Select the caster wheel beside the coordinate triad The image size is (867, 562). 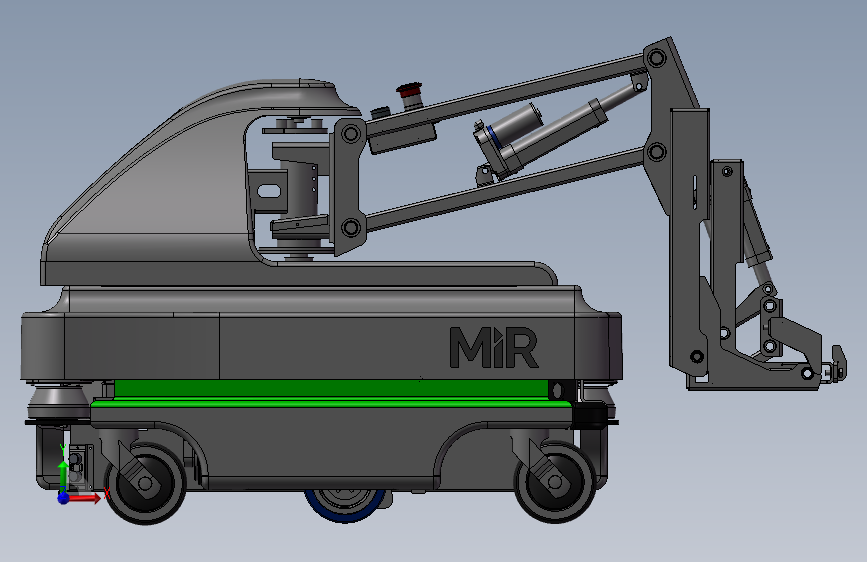[x=145, y=483]
